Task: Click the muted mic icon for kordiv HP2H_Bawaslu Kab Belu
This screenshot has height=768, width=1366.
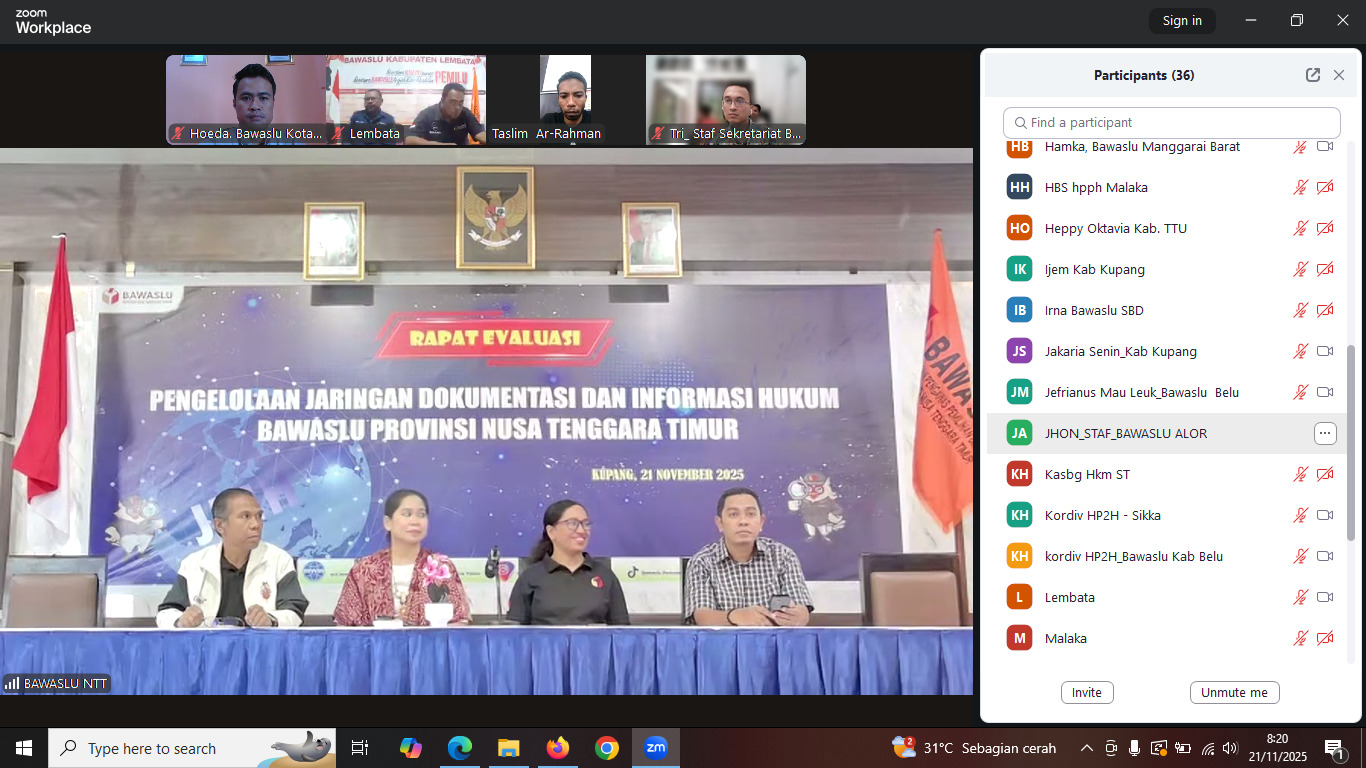Action: click(x=1300, y=556)
